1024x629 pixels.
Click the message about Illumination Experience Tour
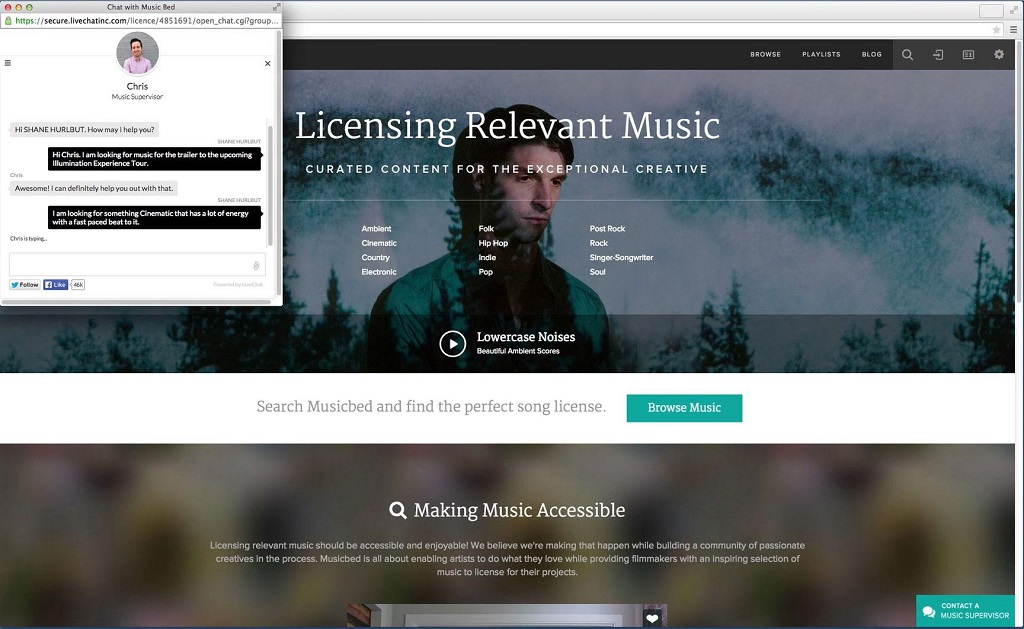tap(154, 159)
